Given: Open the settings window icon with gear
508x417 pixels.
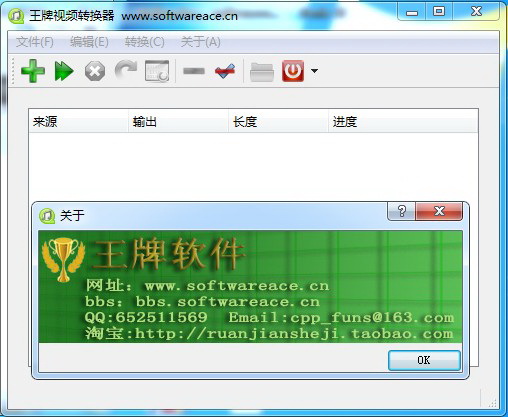Looking at the screenshot, I should pyautogui.click(x=157, y=71).
